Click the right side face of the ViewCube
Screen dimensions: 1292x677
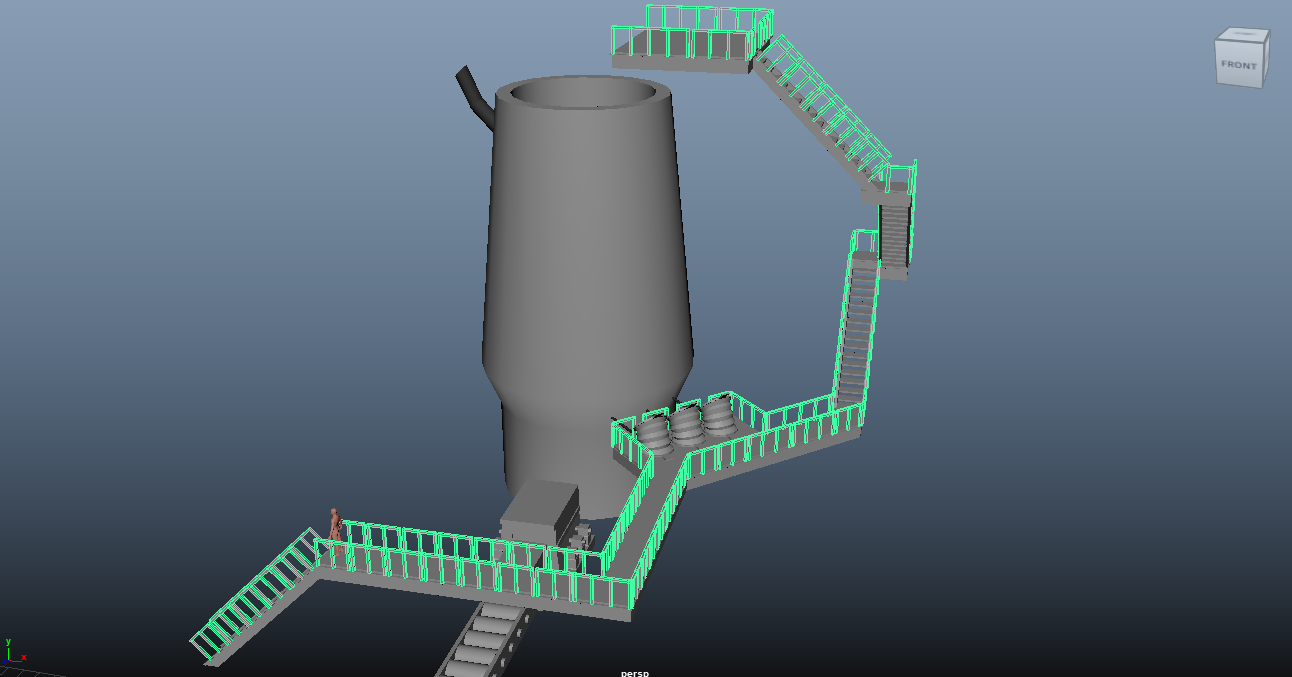tap(1265, 60)
